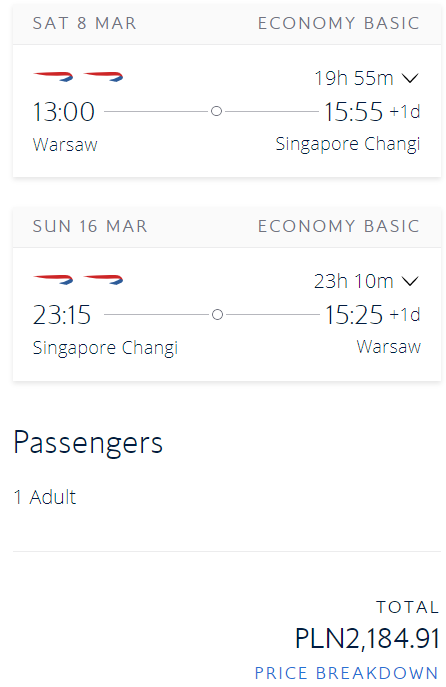Click the return ECONOMY BASIC label

[339, 226]
